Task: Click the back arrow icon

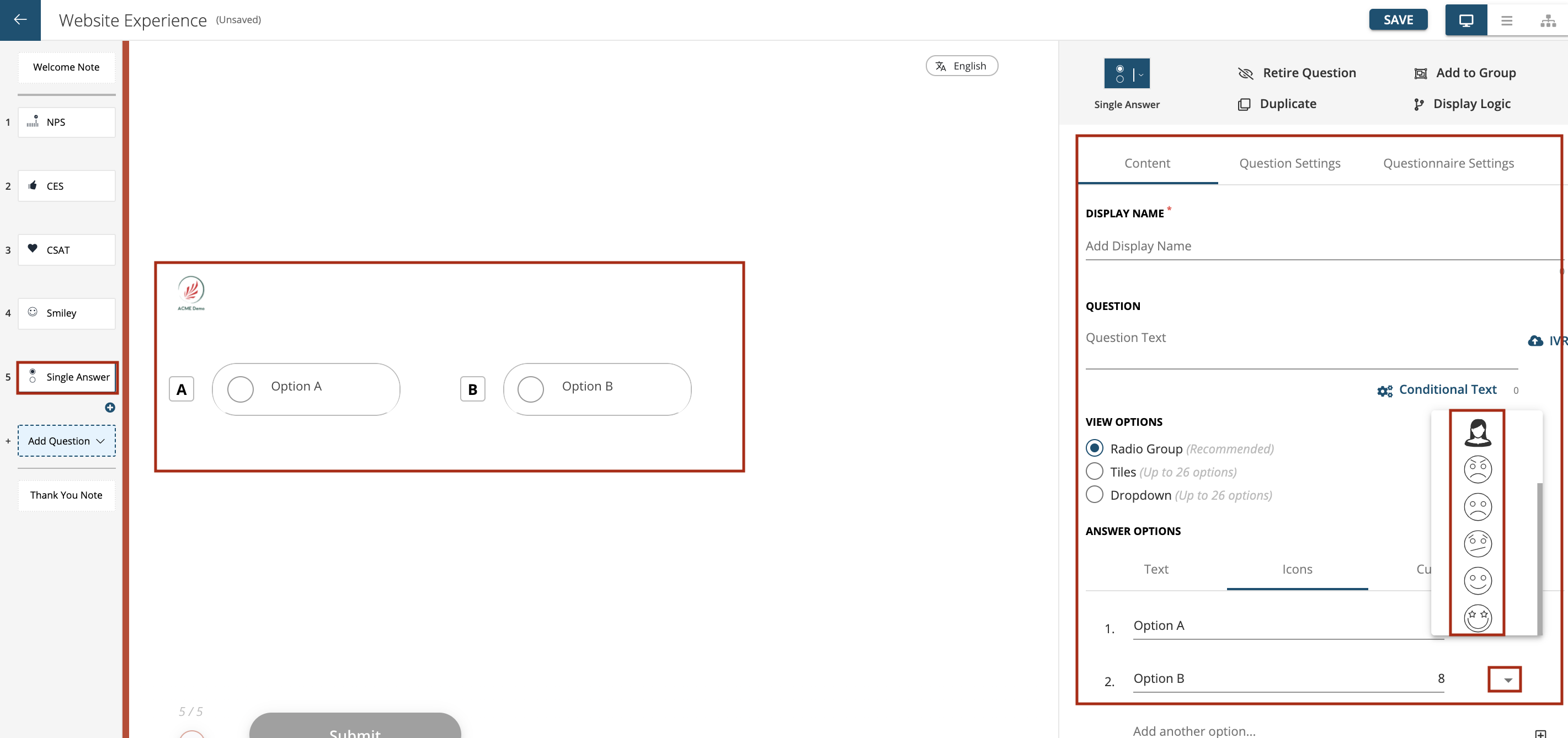Action: point(20,20)
